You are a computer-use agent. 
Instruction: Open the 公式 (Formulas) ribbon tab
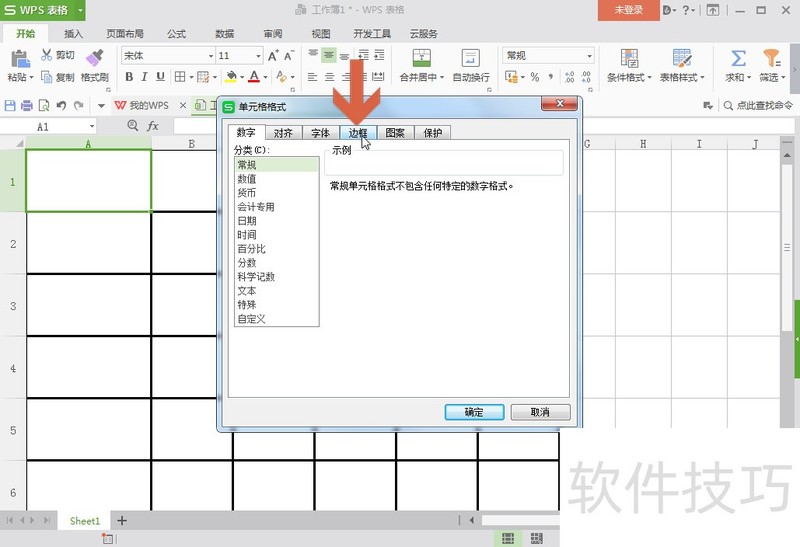tap(177, 34)
